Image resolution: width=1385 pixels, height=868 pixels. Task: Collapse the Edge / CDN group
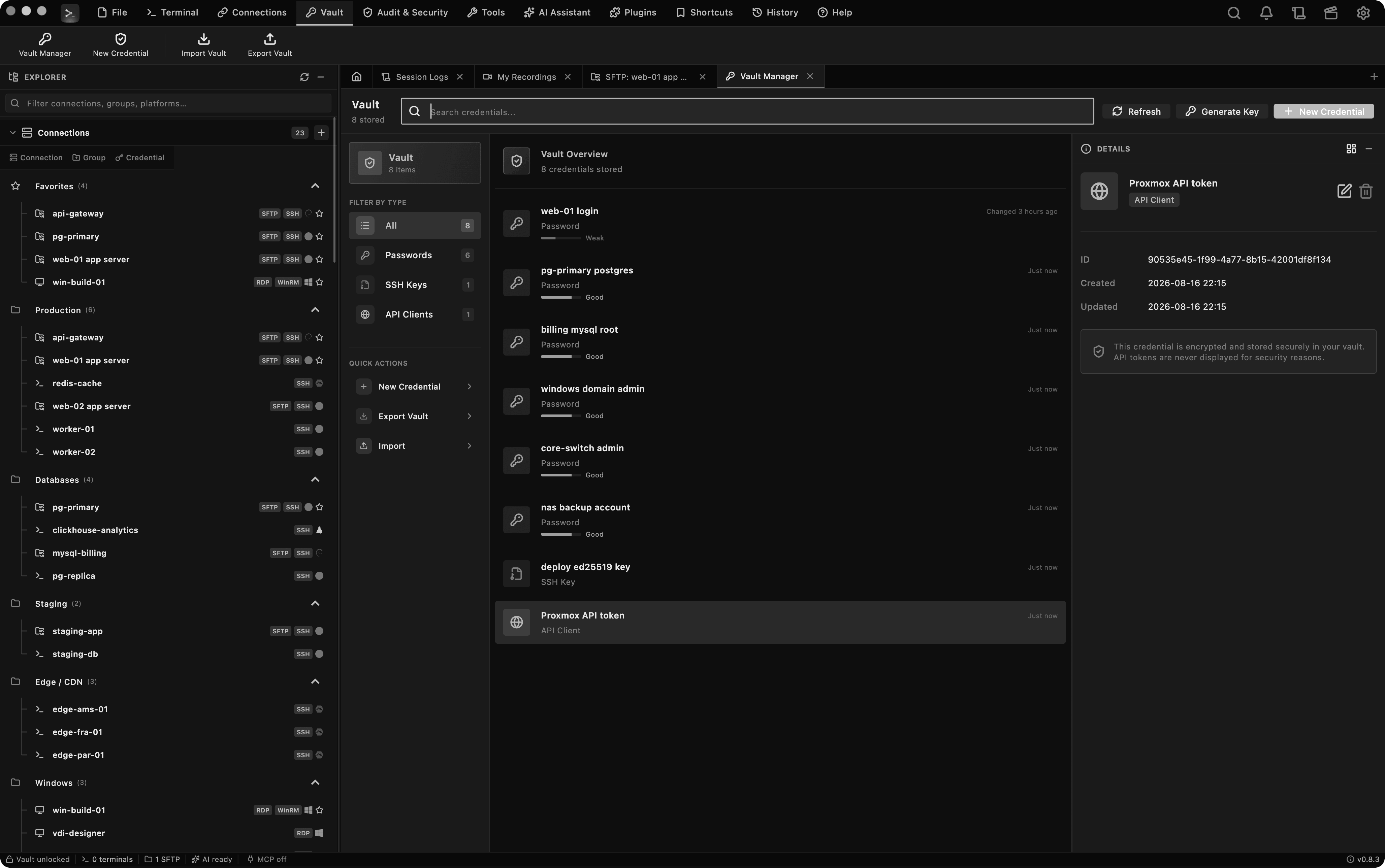click(x=315, y=681)
